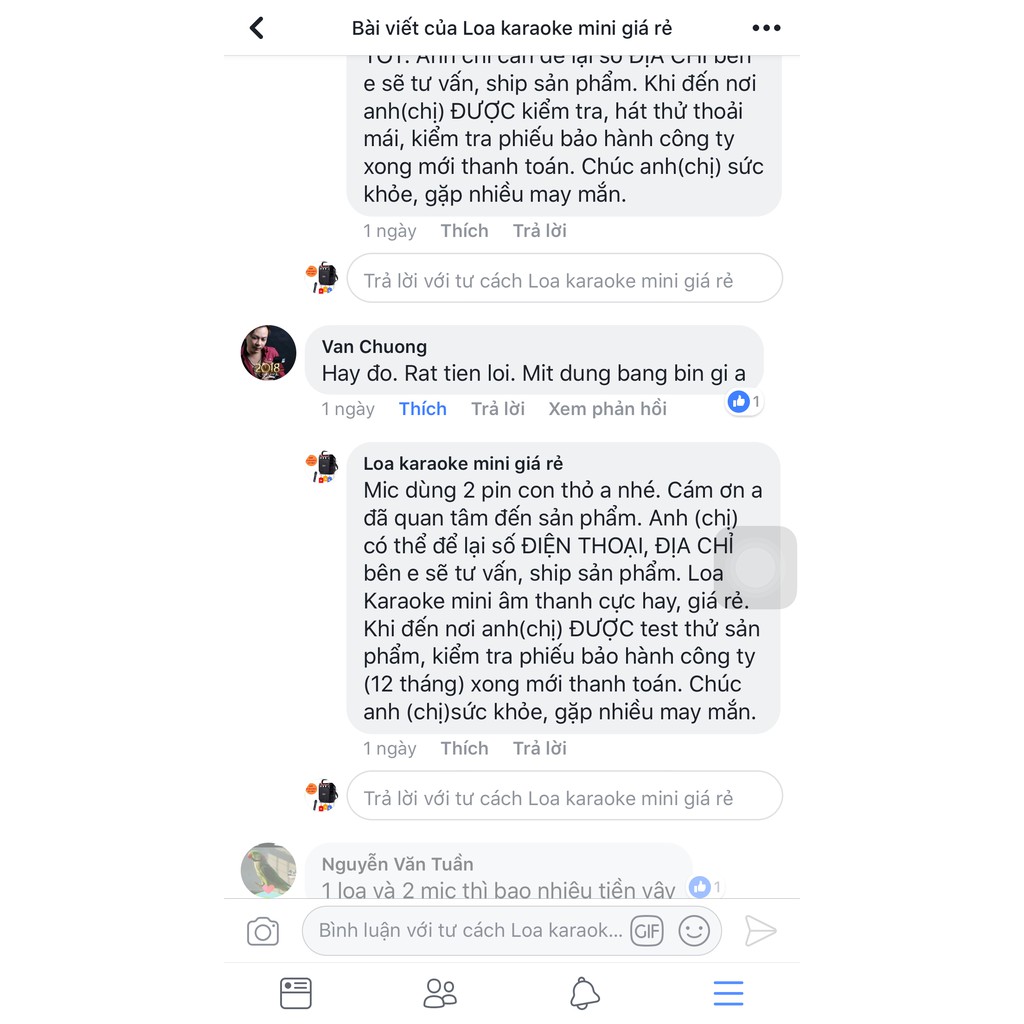Tap the camera icon to attach photo

pos(263,931)
